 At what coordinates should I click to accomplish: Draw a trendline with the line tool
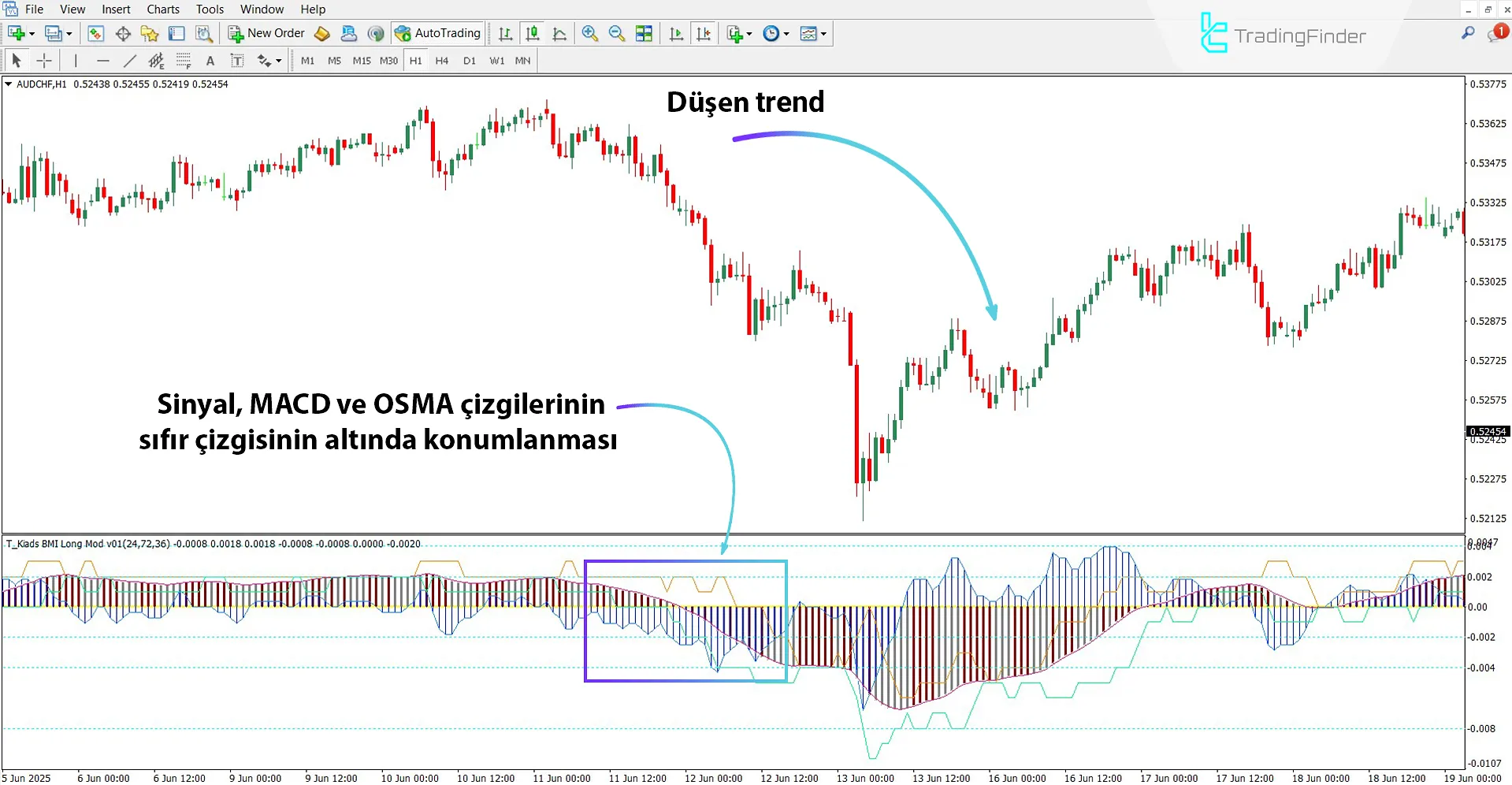click(130, 61)
